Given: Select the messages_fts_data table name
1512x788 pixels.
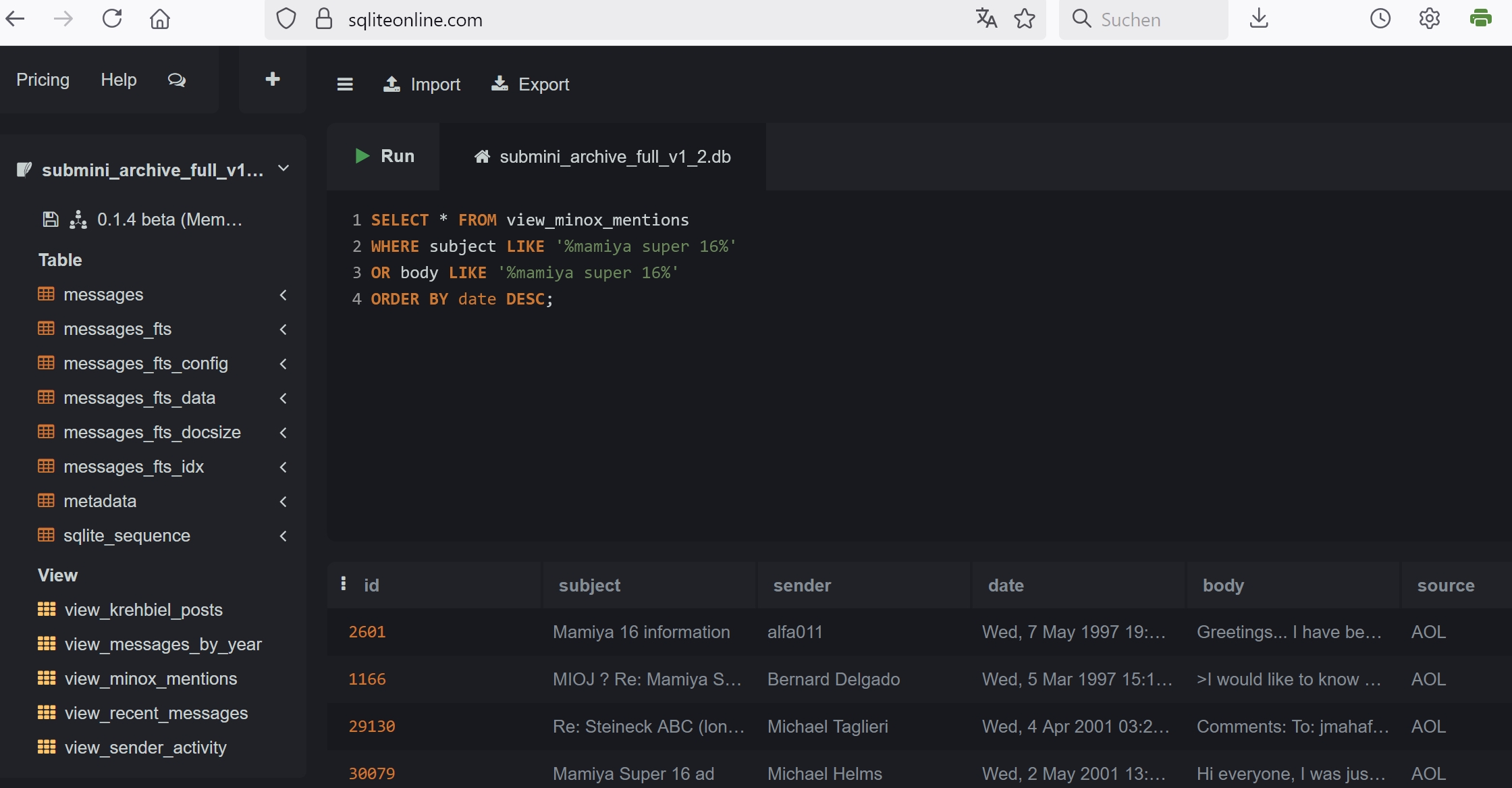Looking at the screenshot, I should click(140, 398).
